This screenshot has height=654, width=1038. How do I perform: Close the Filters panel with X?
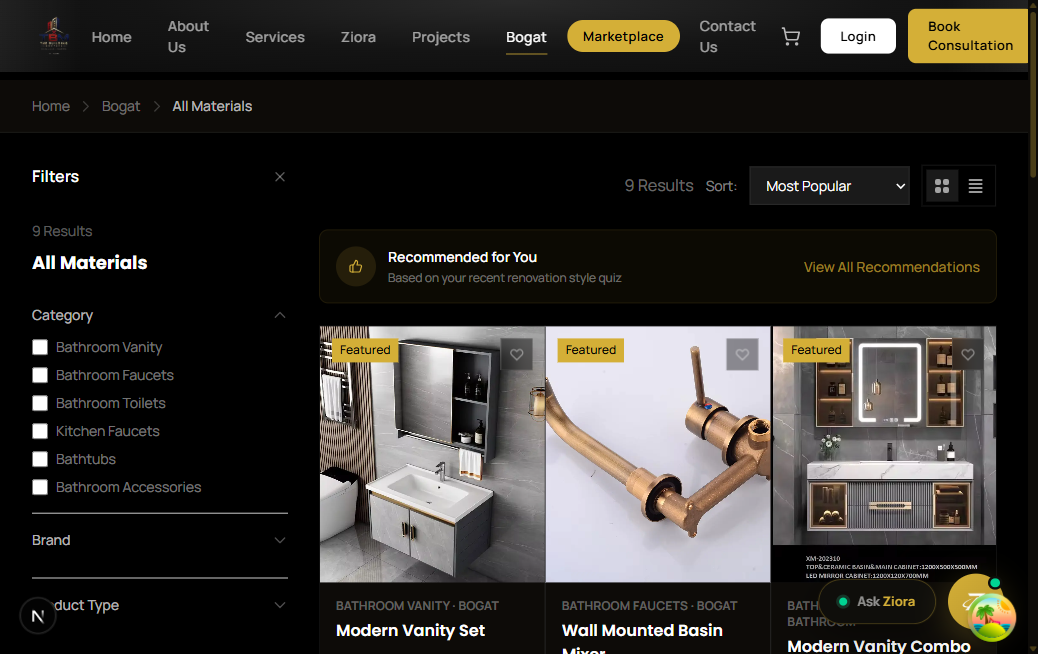click(280, 177)
